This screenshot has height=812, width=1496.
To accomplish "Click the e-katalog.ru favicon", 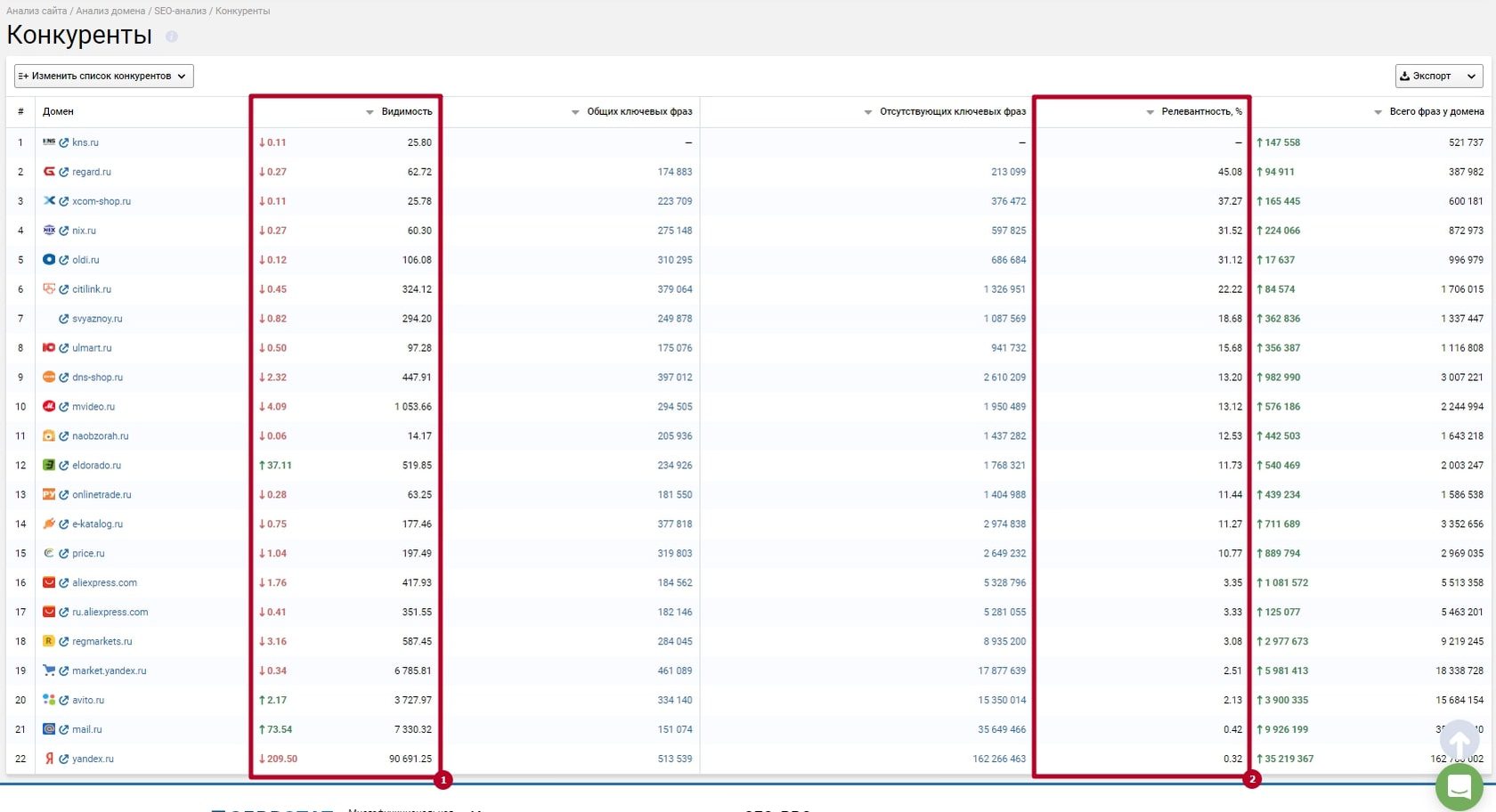I will tap(49, 524).
